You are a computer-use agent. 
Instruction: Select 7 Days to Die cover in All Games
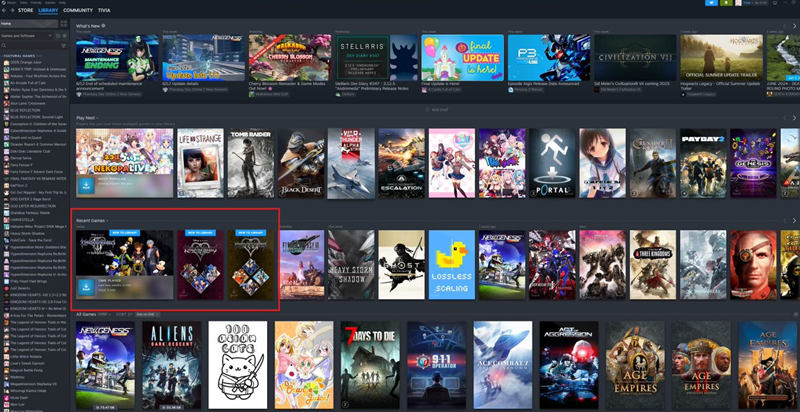370,365
